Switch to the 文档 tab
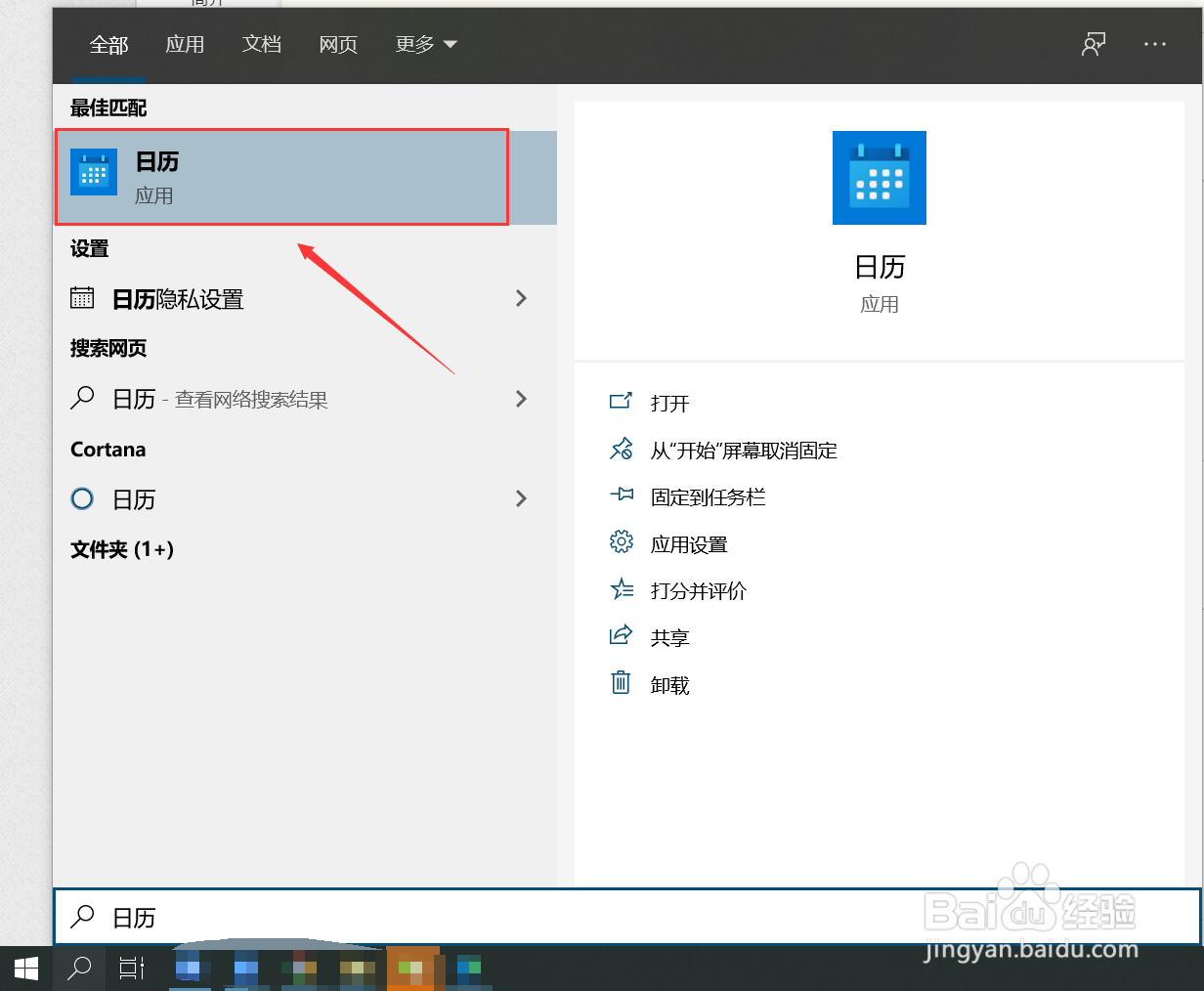 coord(261,44)
